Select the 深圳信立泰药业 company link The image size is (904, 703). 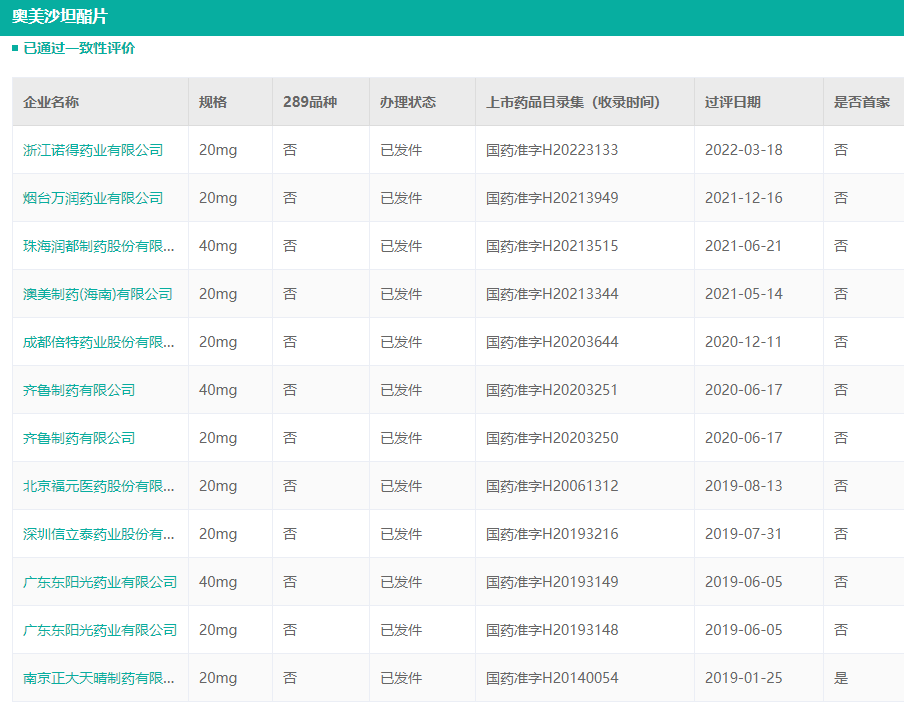pos(99,534)
